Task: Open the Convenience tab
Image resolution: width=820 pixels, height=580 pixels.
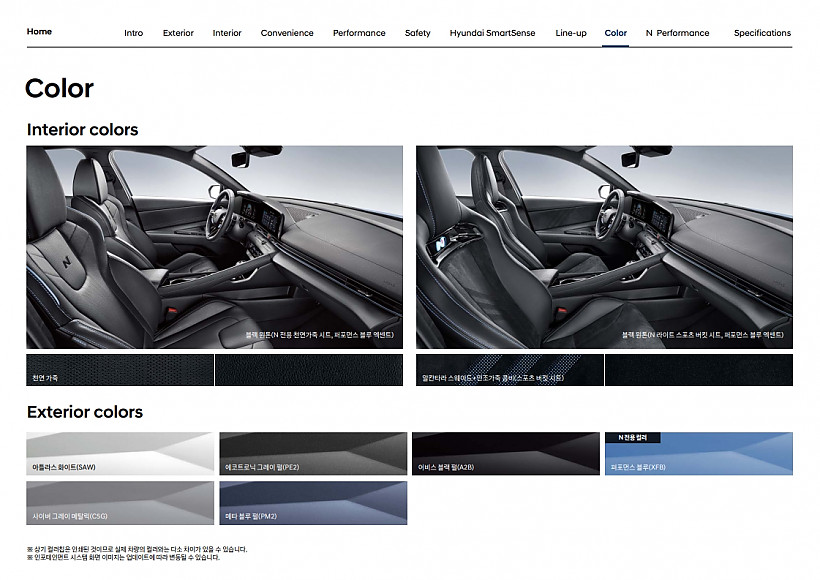Action: [x=287, y=33]
